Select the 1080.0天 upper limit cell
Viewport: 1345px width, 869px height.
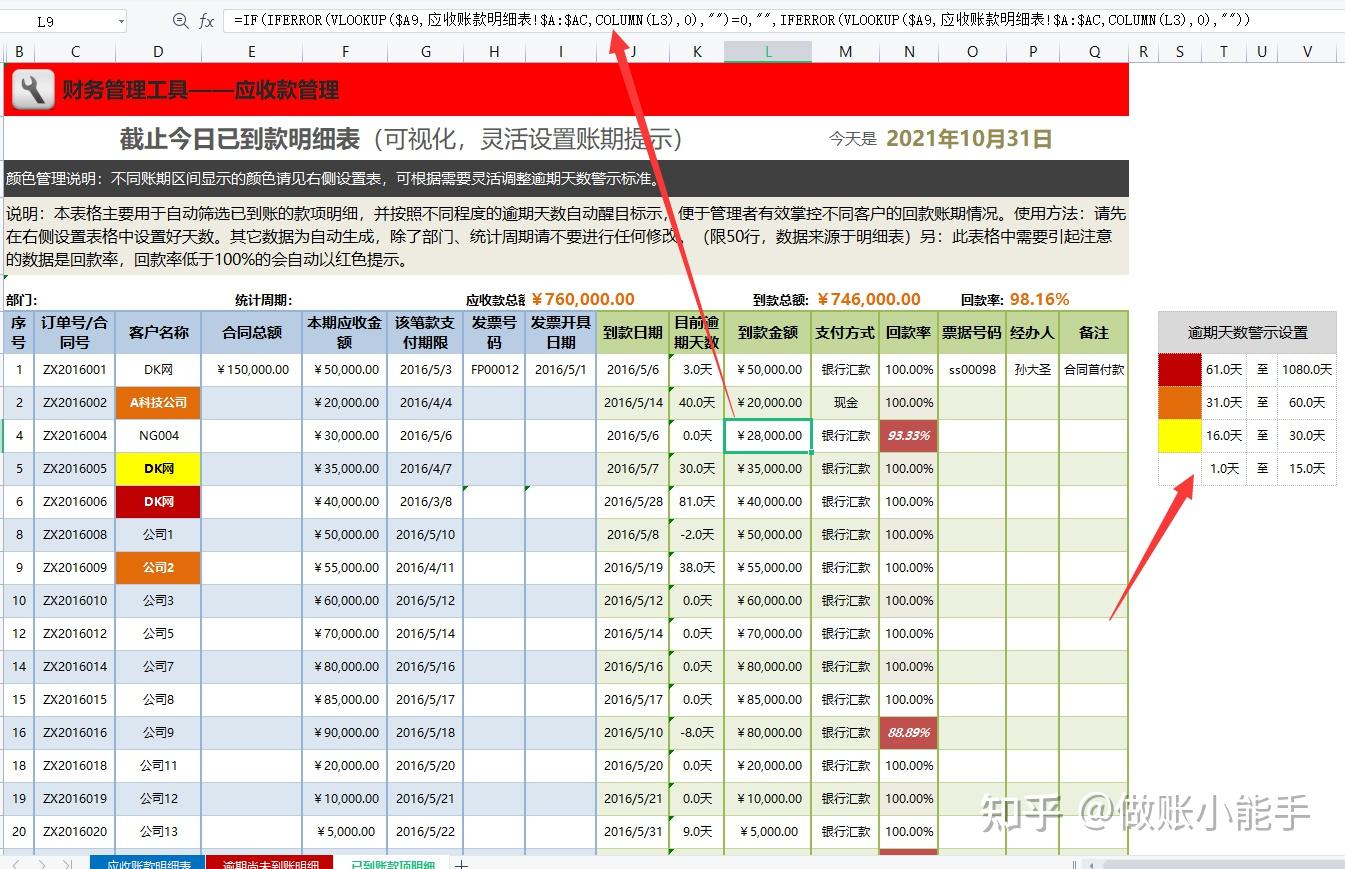pyautogui.click(x=1307, y=370)
